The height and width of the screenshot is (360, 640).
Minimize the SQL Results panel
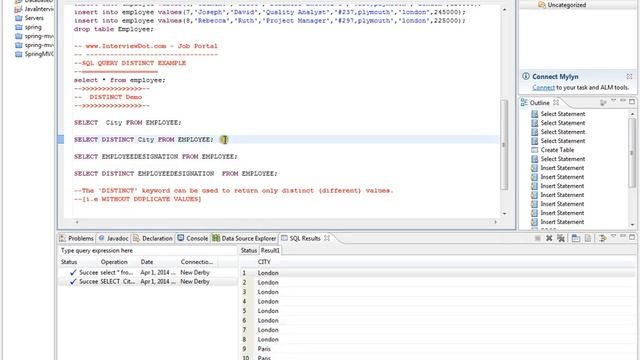pos(623,237)
